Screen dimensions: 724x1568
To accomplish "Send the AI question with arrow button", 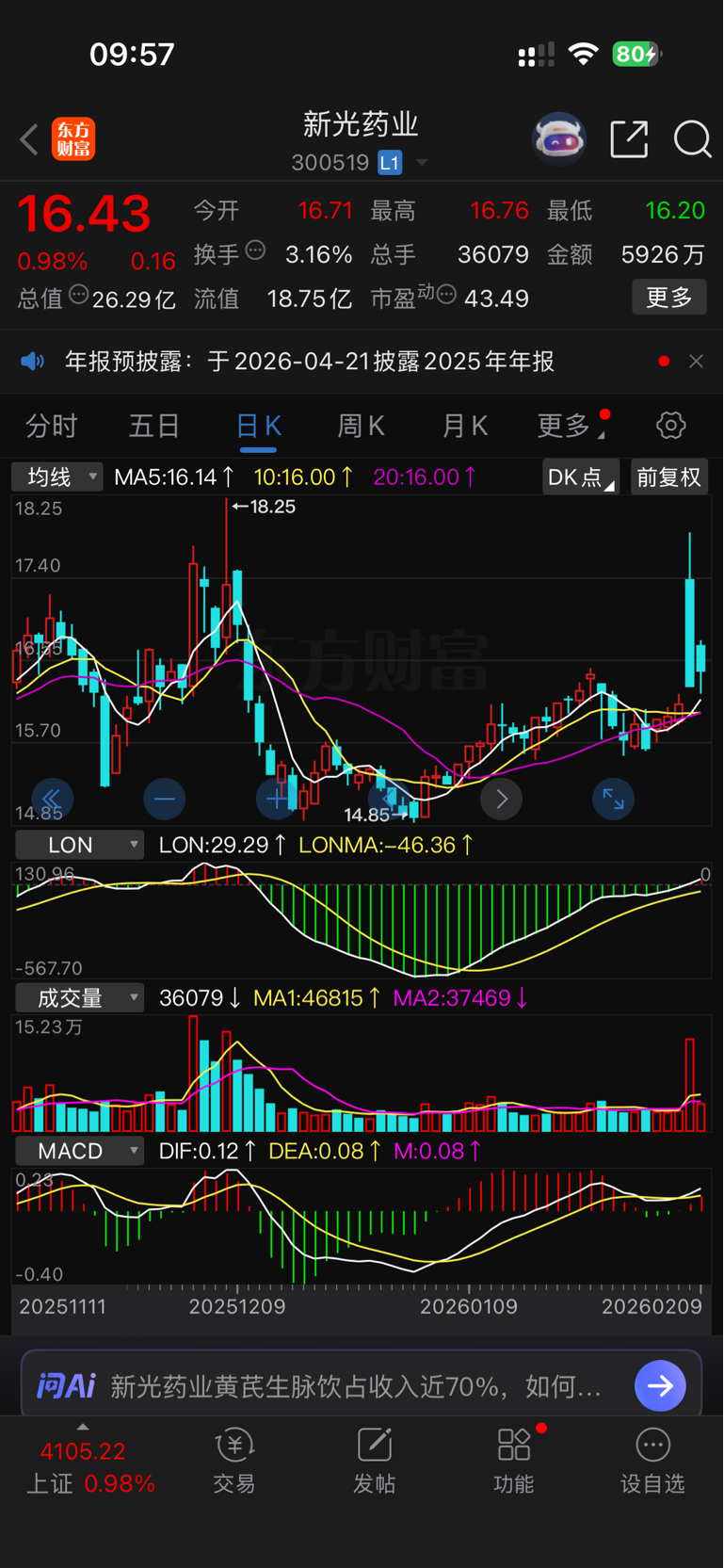I will click(x=660, y=1385).
